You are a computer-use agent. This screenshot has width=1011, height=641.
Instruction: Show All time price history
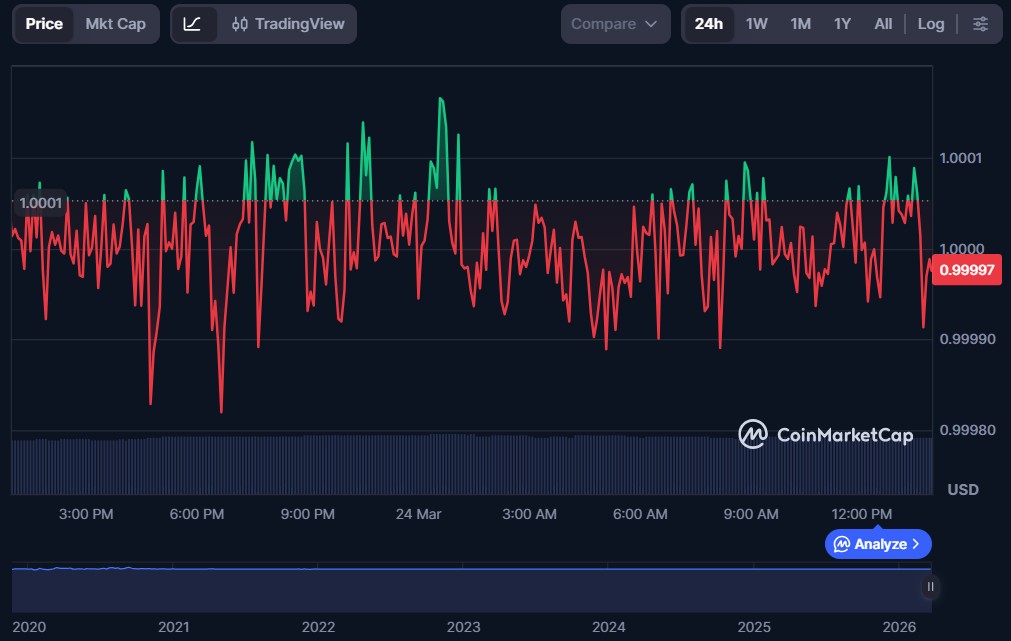(x=883, y=24)
